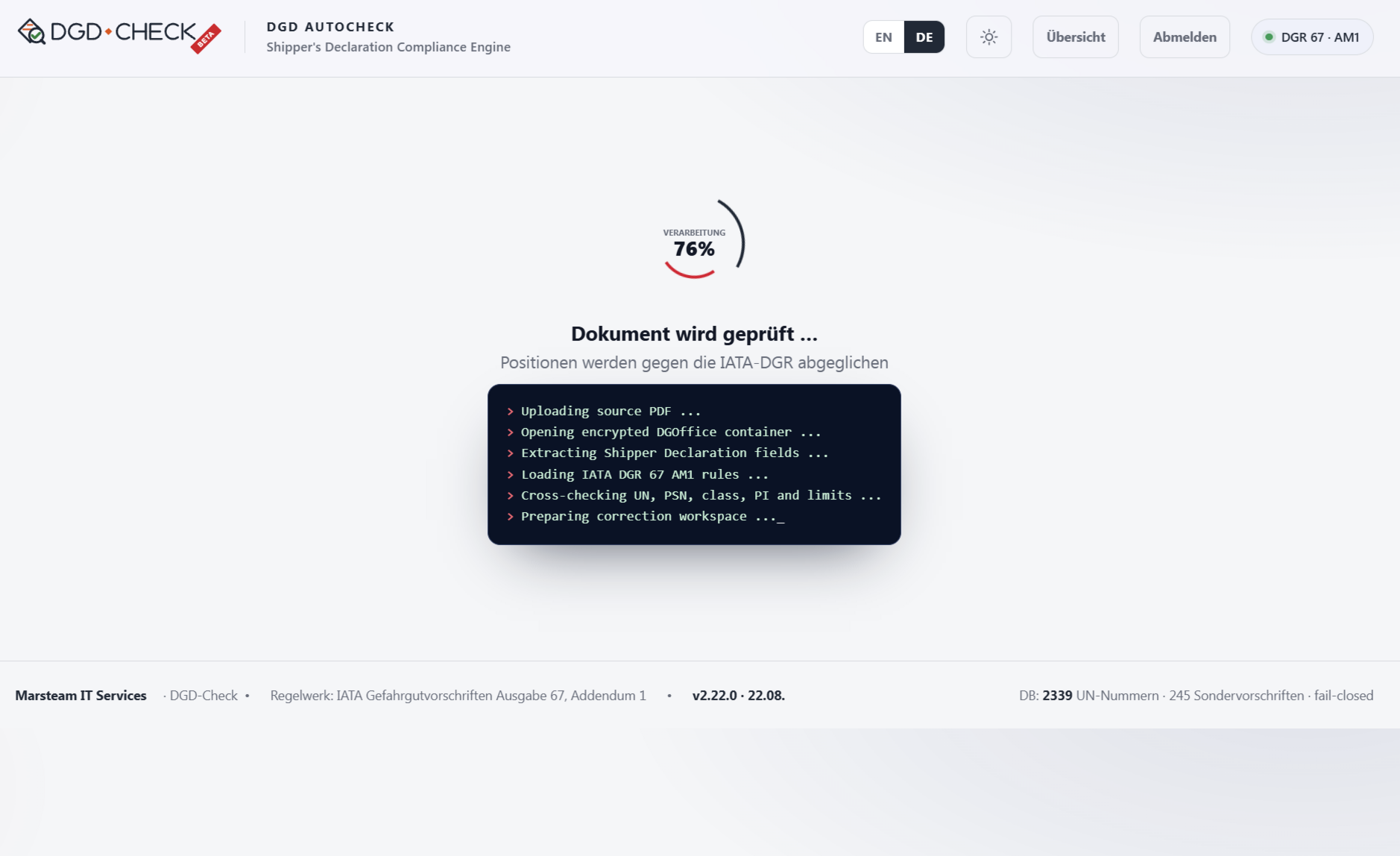1400x856 pixels.
Task: Click the 76% processing progress ring
Action: [694, 241]
